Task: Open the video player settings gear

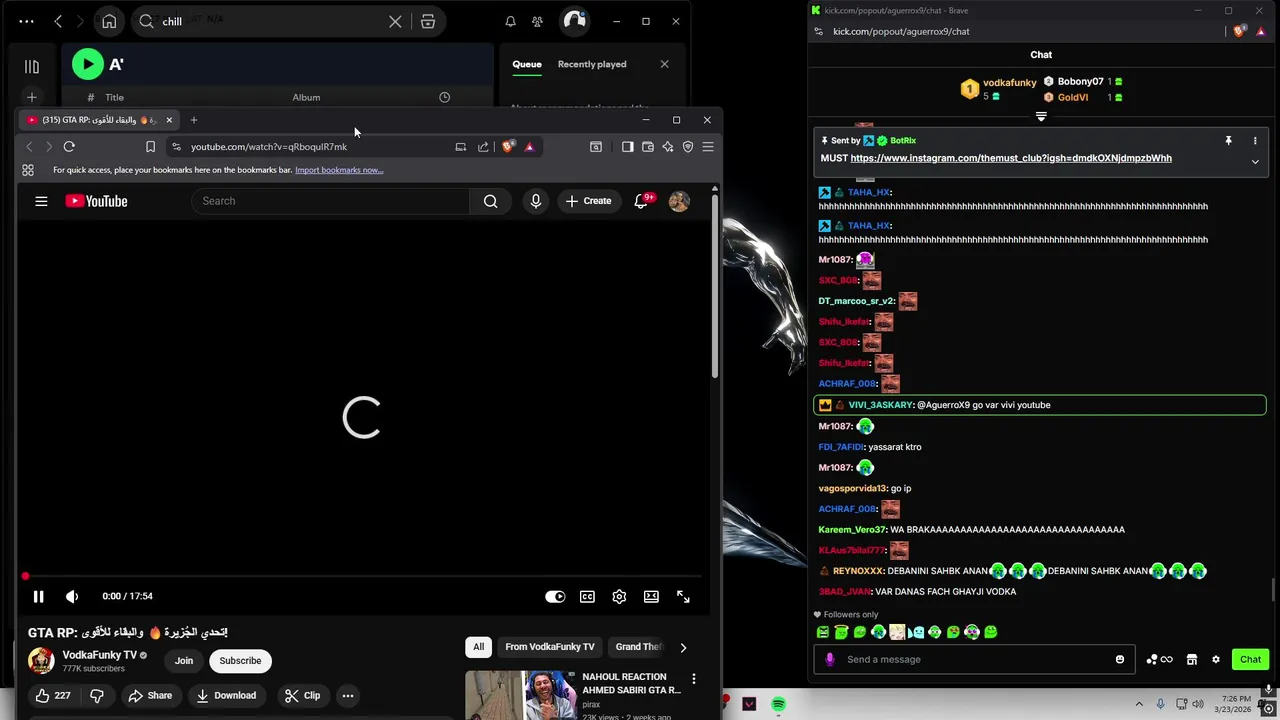Action: 619,596
